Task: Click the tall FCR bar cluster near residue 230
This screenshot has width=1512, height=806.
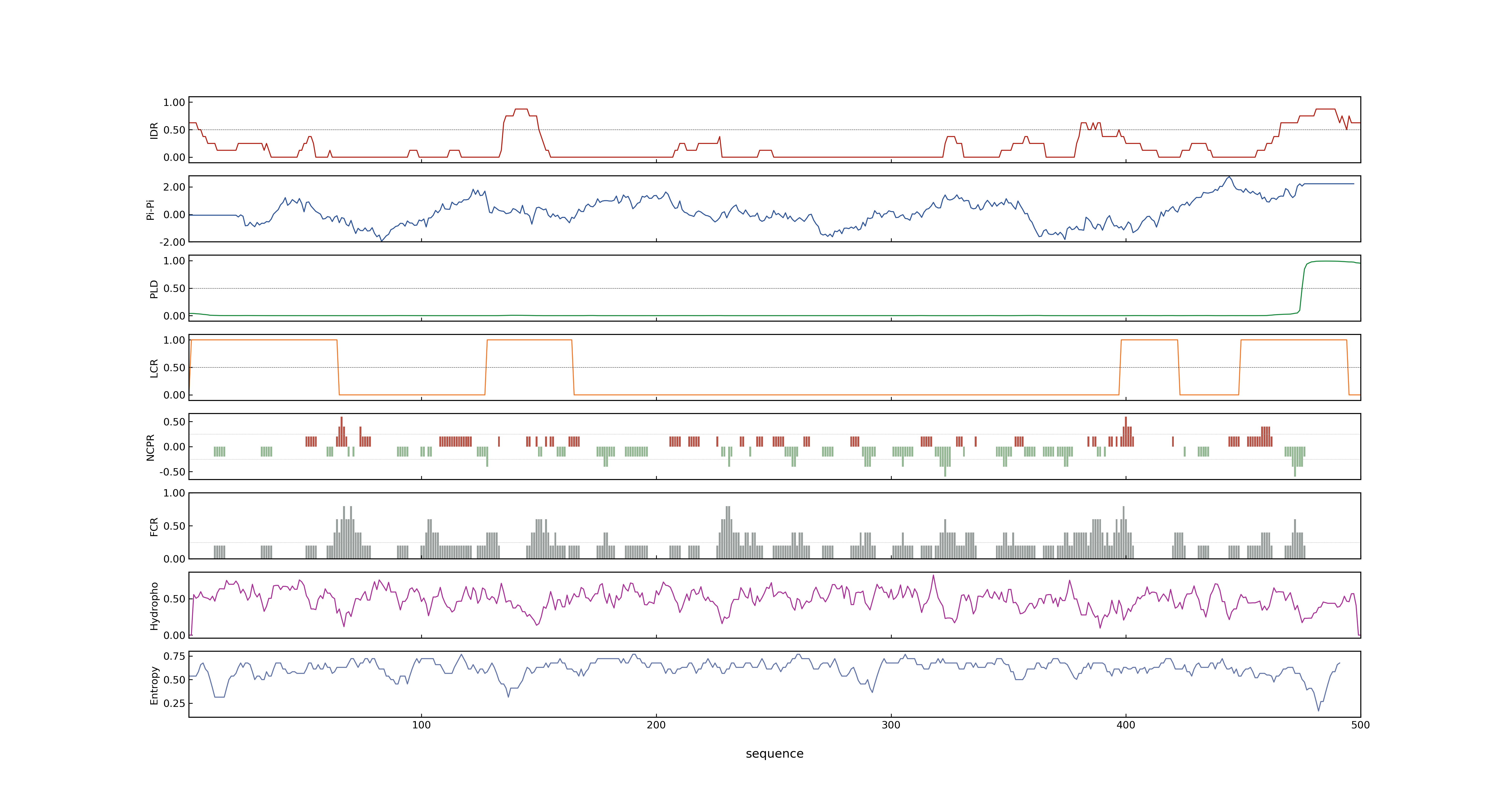Action: pos(728,532)
